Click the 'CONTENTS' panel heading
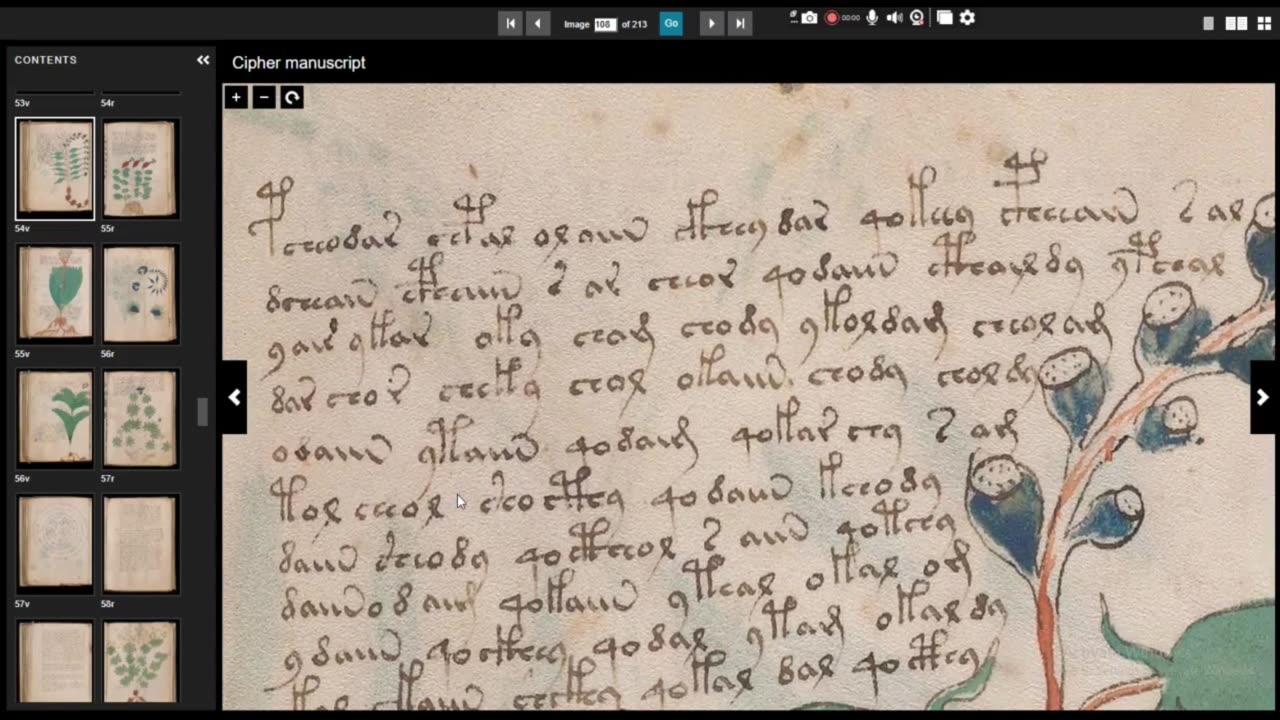Screen dimensions: 1280x720 (x=46, y=60)
